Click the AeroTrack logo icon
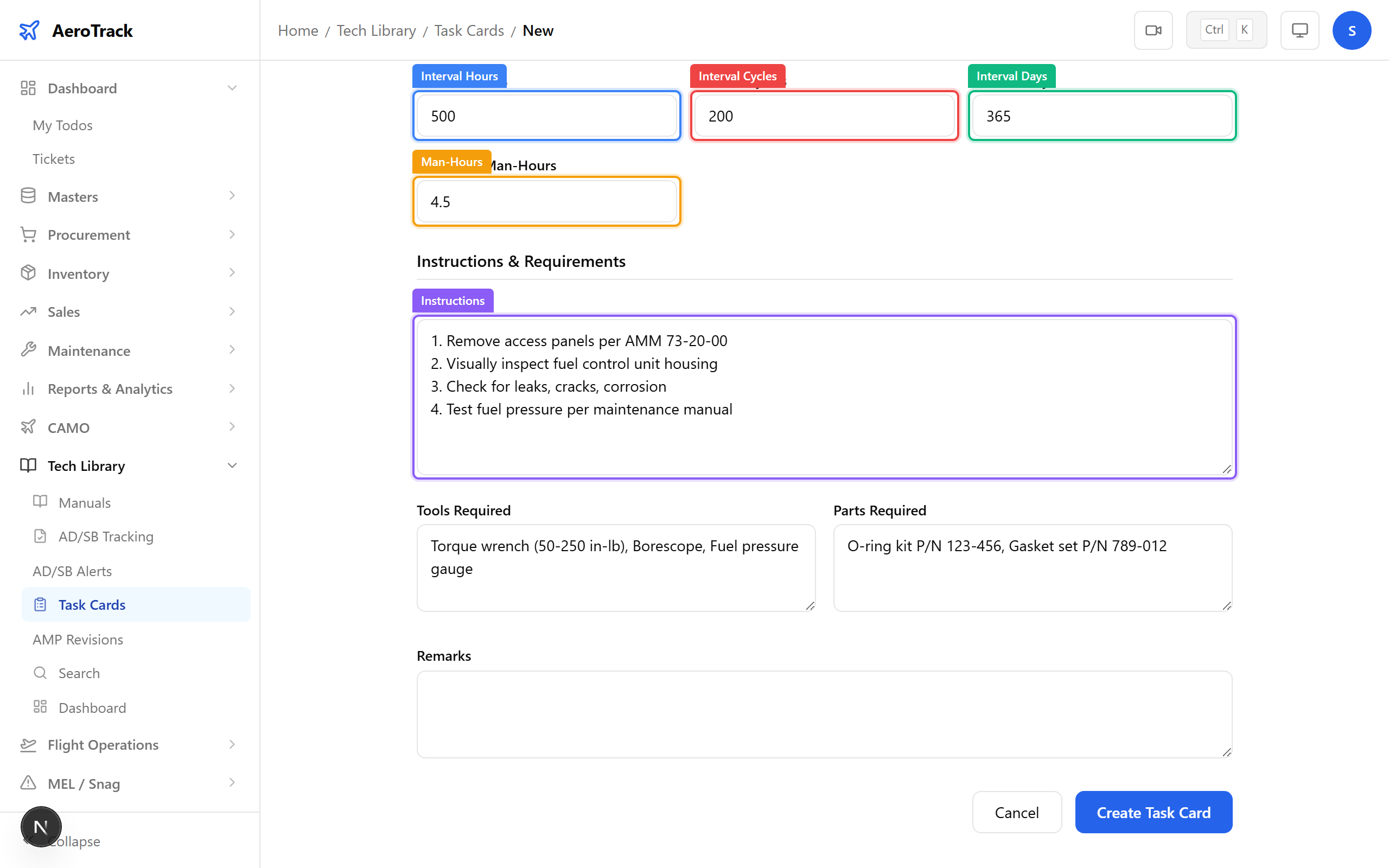 coord(29,30)
